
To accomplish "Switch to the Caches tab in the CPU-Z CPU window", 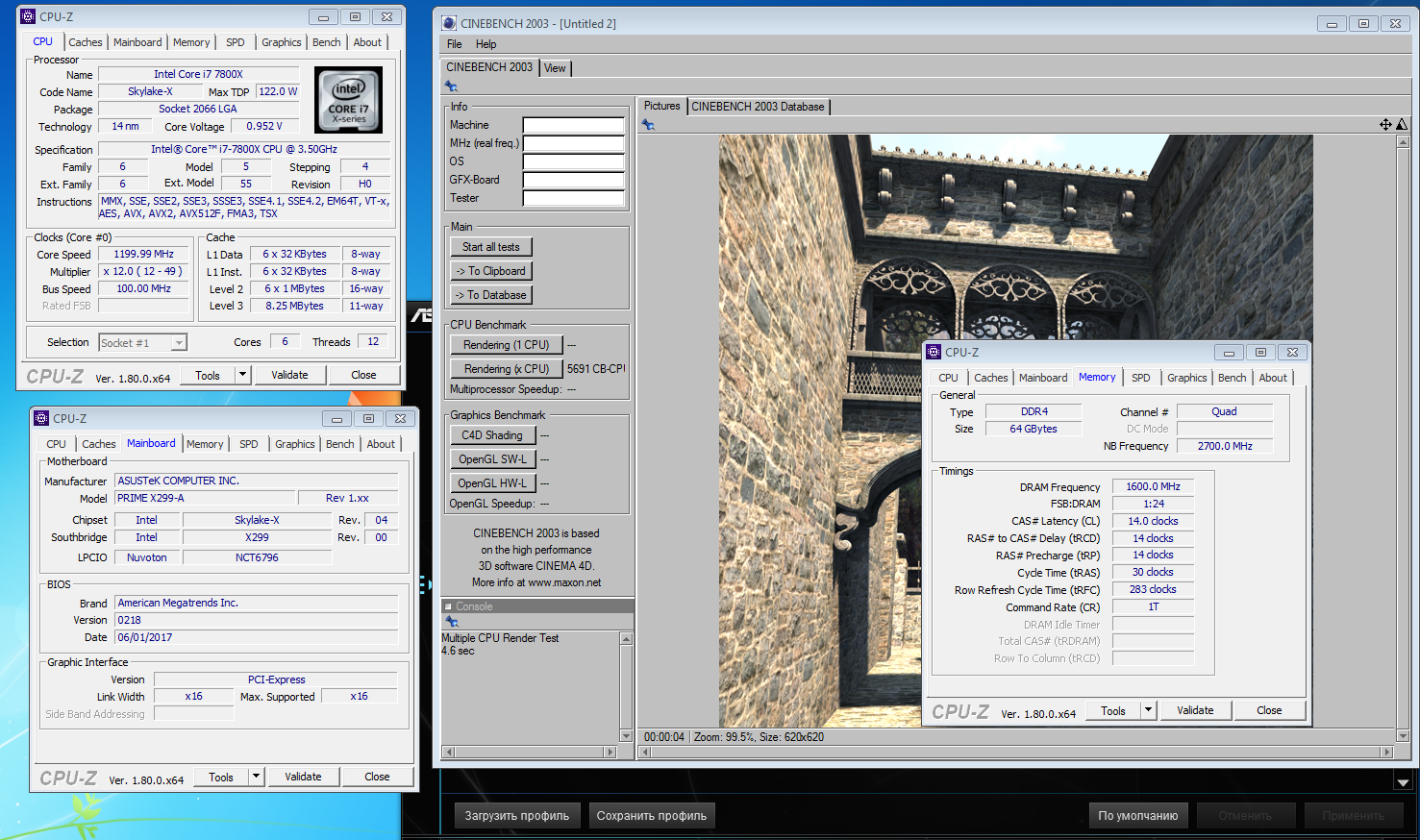I will click(86, 42).
